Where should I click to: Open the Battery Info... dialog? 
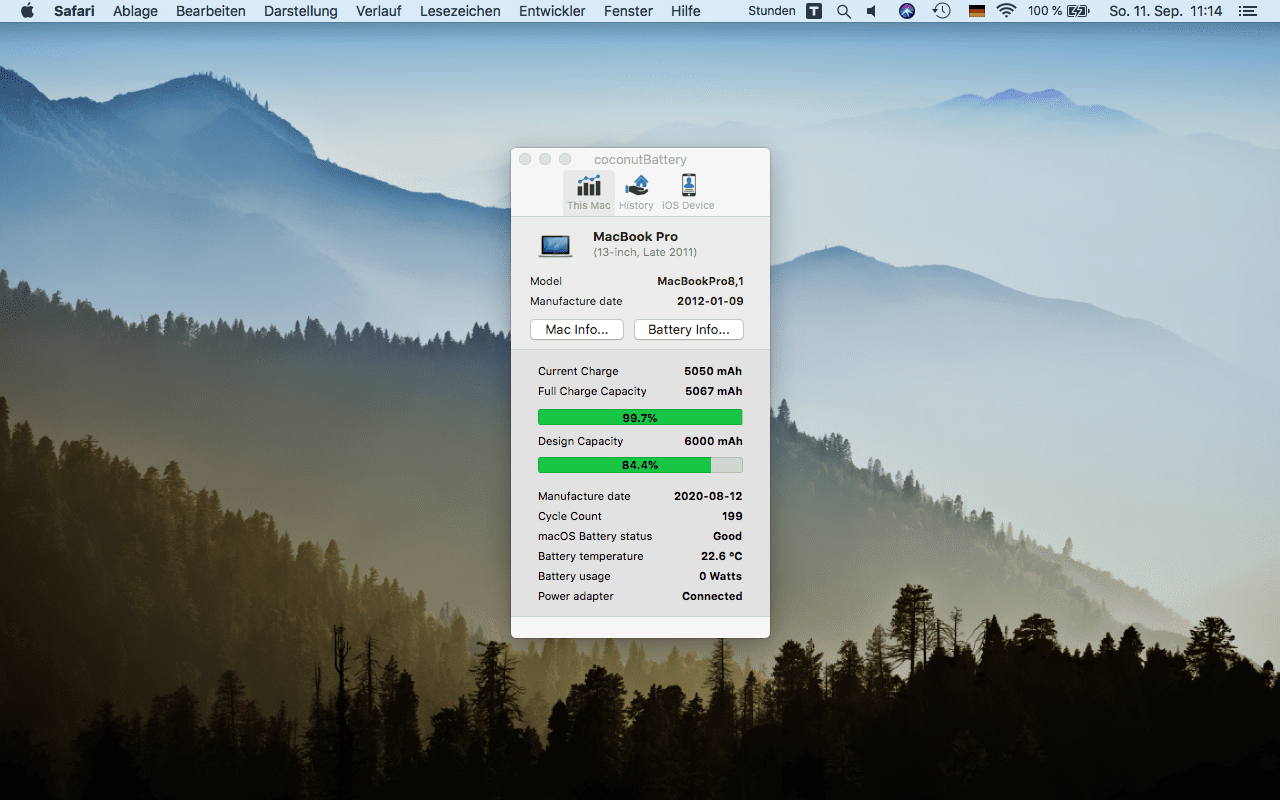coord(689,330)
